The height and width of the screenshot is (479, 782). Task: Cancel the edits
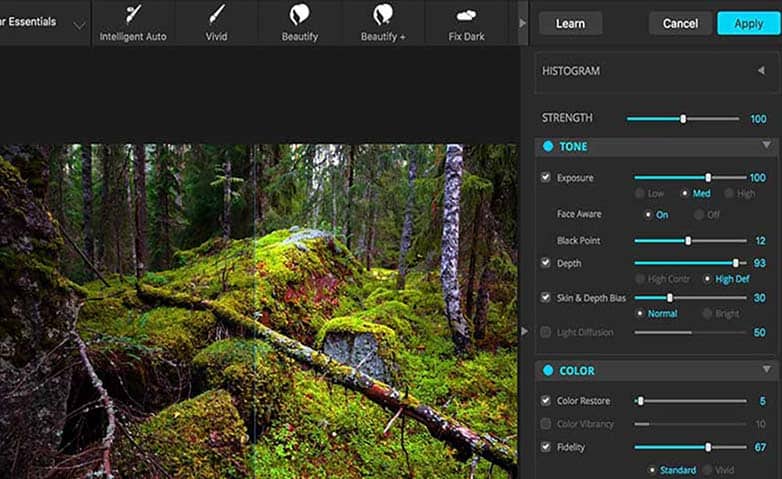coord(680,23)
